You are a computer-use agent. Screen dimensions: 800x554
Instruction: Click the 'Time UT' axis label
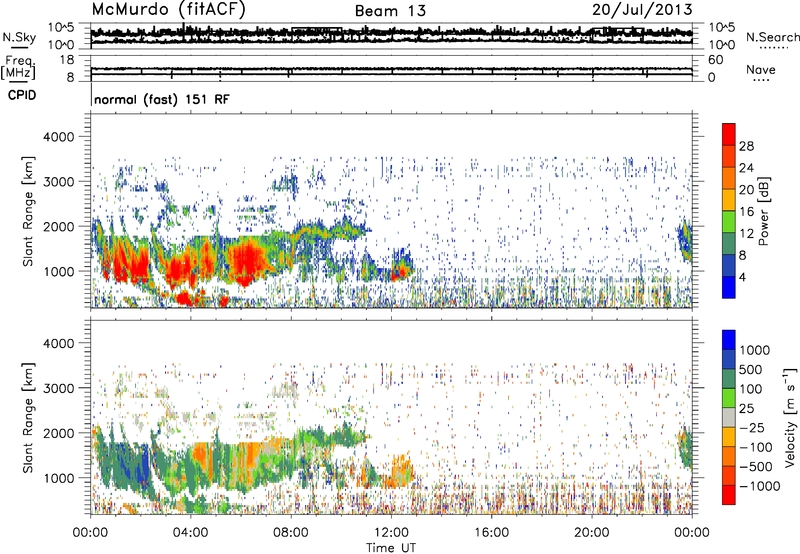pyautogui.click(x=391, y=548)
